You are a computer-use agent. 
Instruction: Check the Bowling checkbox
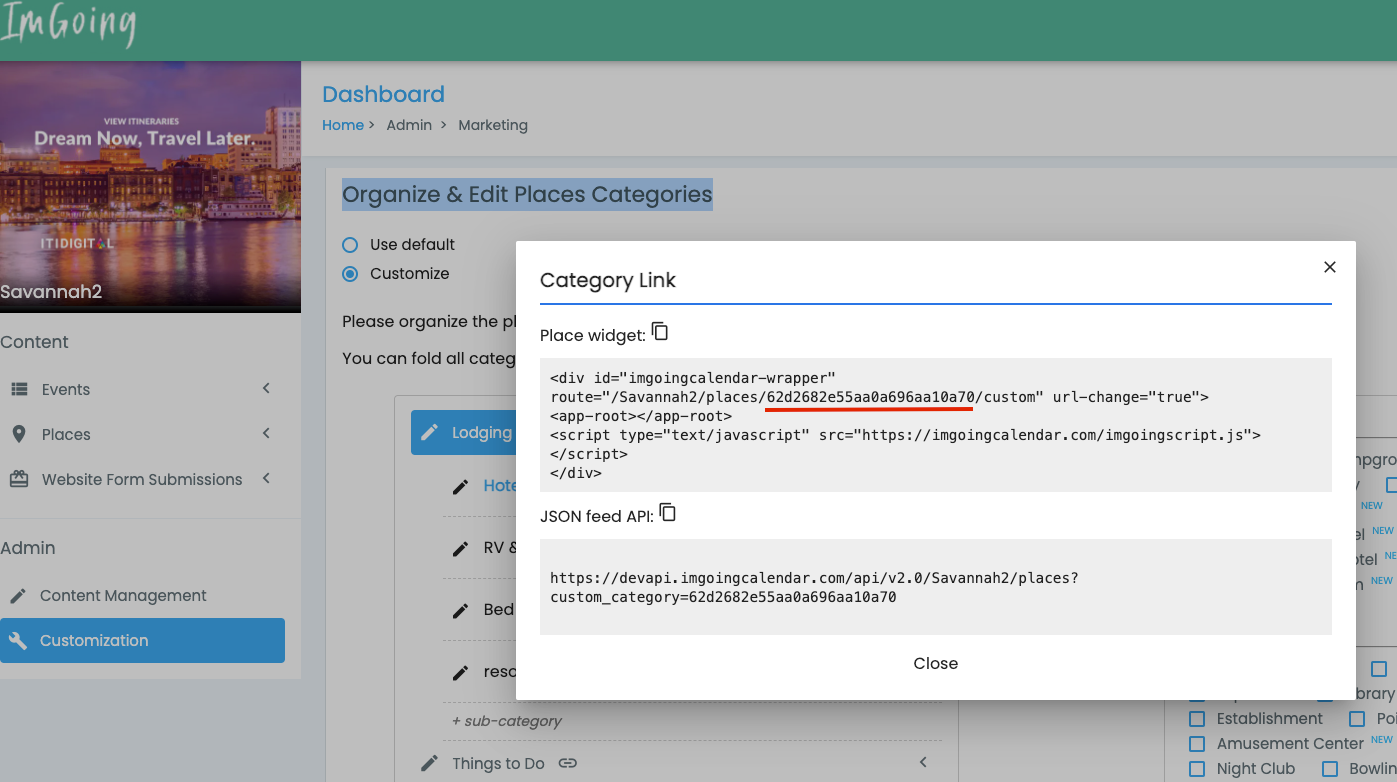coord(1330,769)
